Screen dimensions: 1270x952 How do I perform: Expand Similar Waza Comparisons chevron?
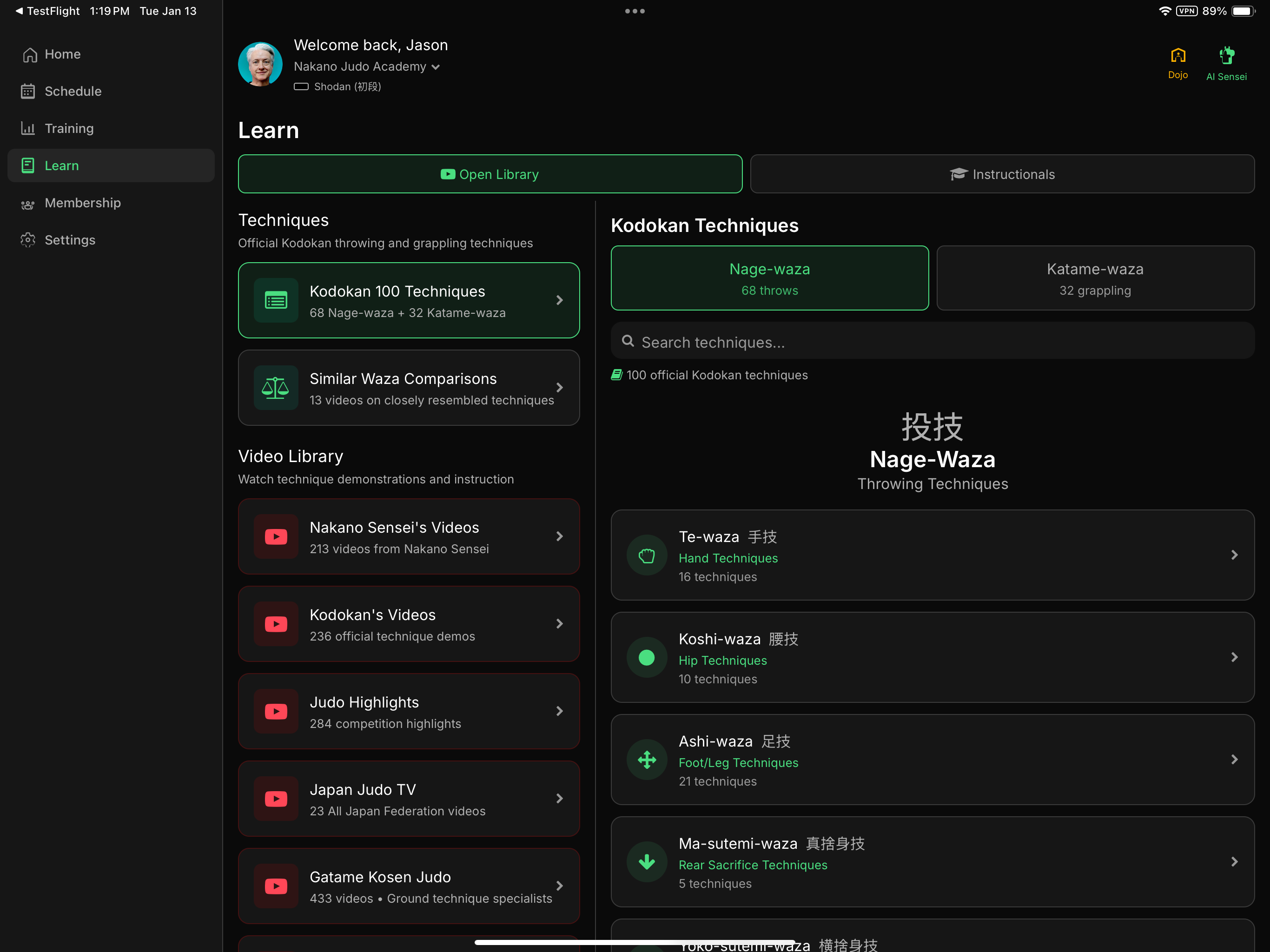coord(559,388)
